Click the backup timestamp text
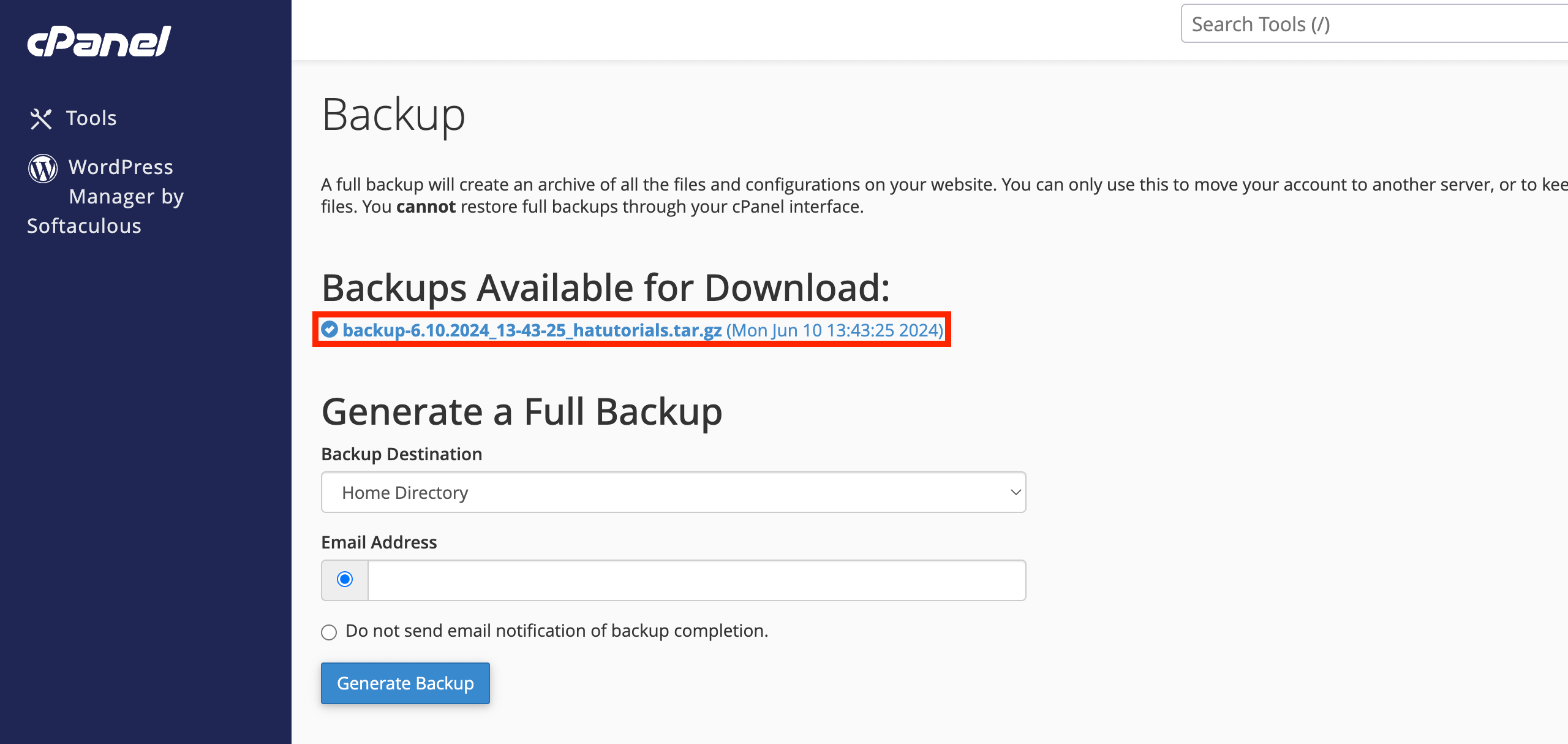Image resolution: width=1568 pixels, height=744 pixels. [834, 330]
